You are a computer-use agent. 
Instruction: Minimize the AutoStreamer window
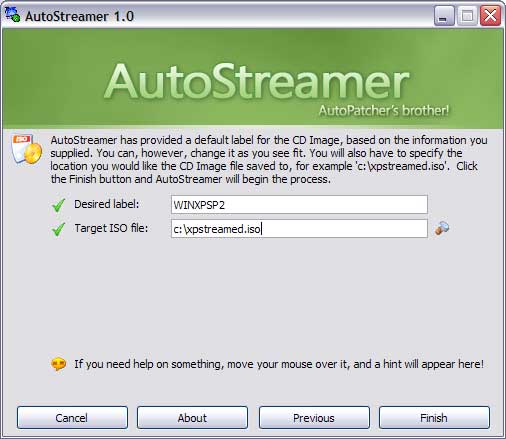444,16
